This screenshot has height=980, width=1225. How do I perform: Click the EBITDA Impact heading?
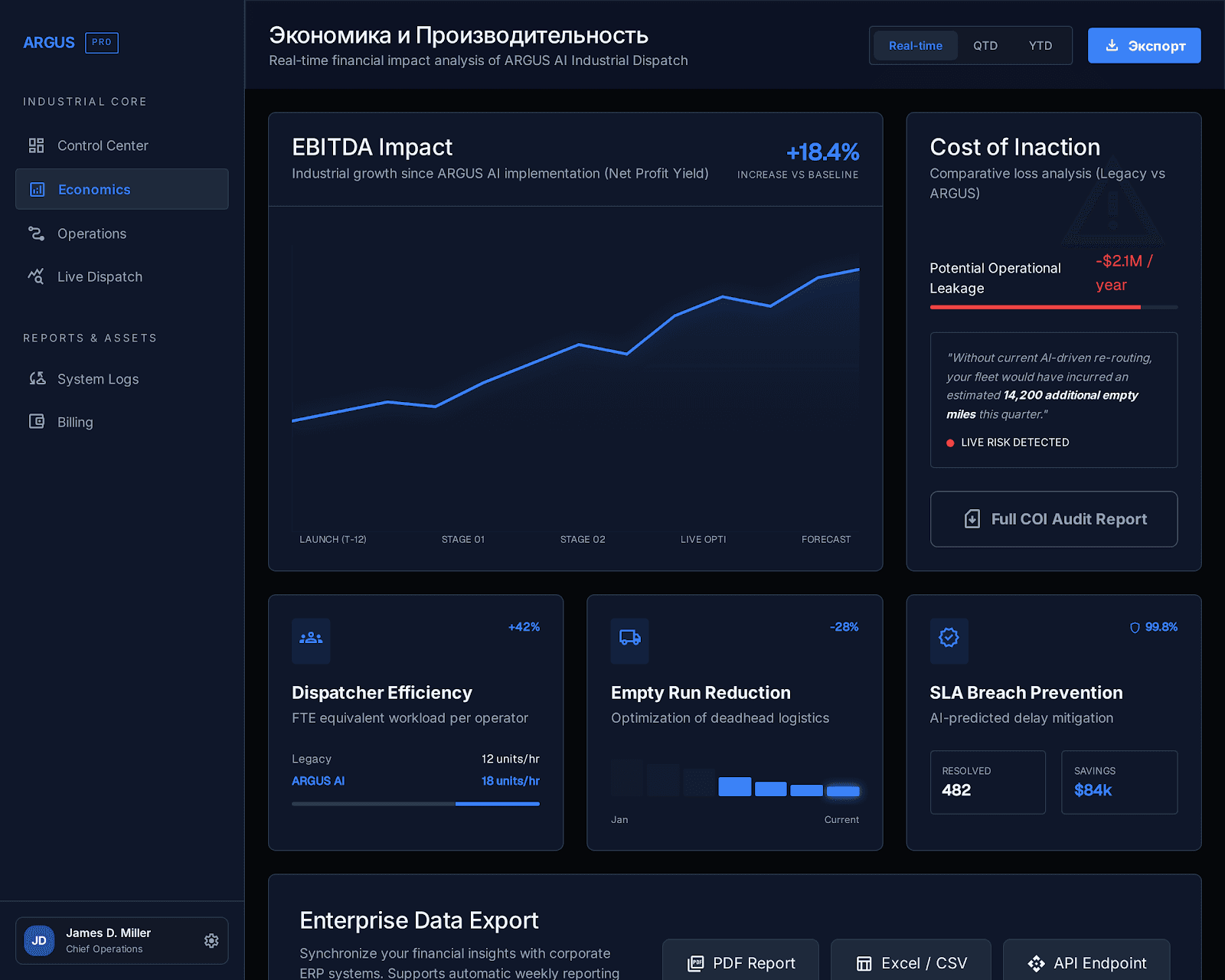click(372, 147)
